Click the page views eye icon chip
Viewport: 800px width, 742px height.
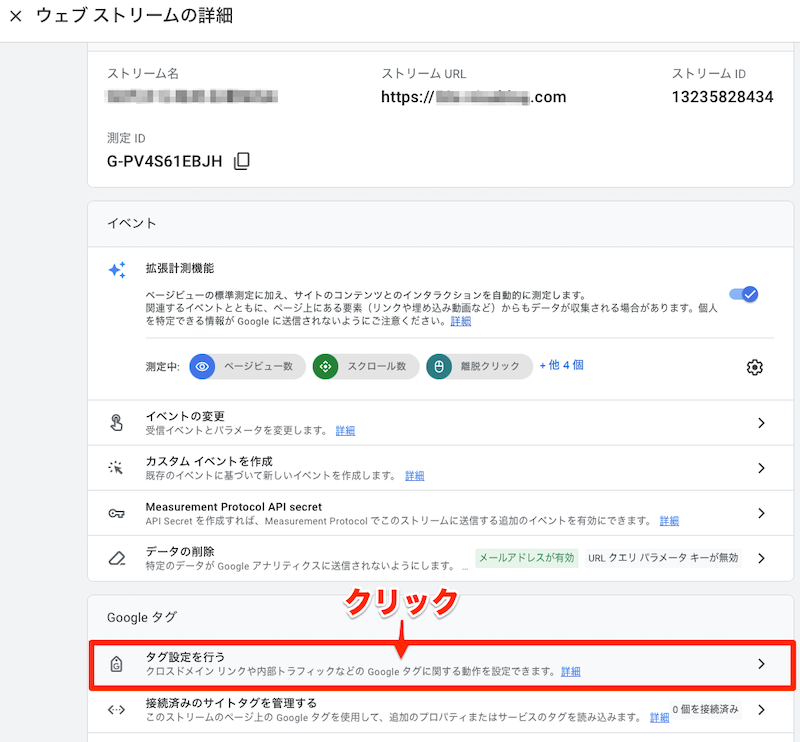pos(203,367)
